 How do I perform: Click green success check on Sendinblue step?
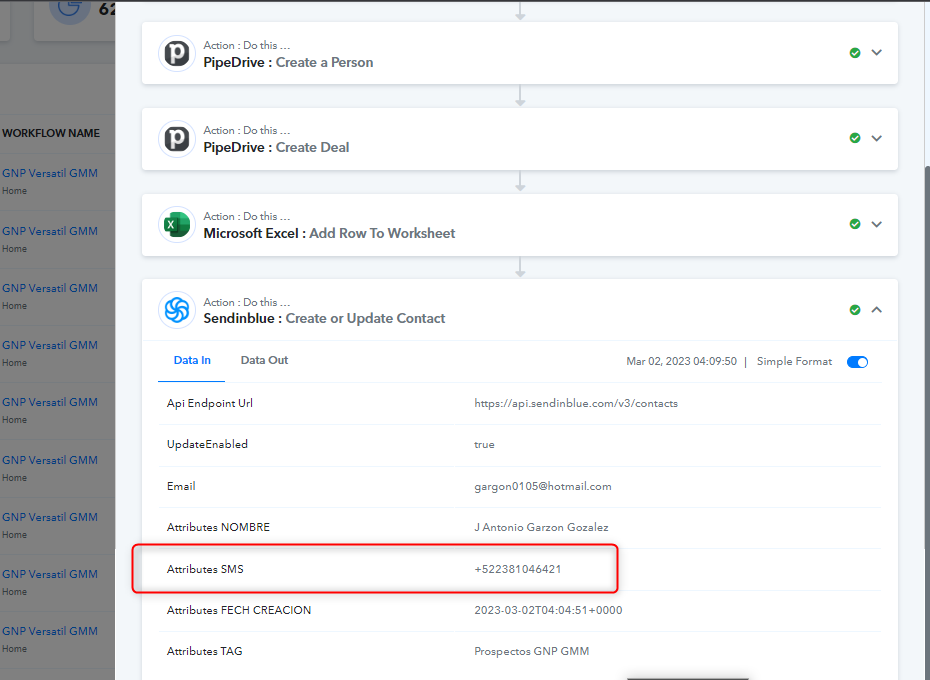coord(855,310)
